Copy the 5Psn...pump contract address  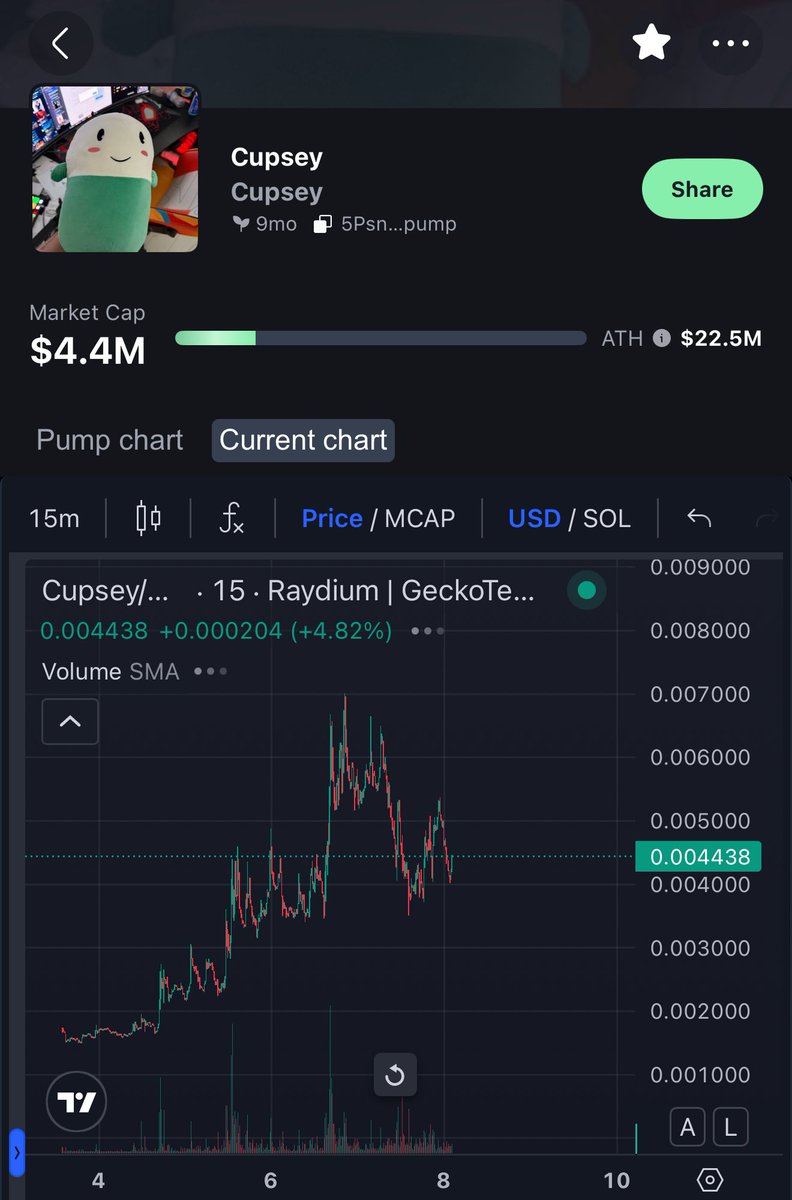click(x=385, y=224)
